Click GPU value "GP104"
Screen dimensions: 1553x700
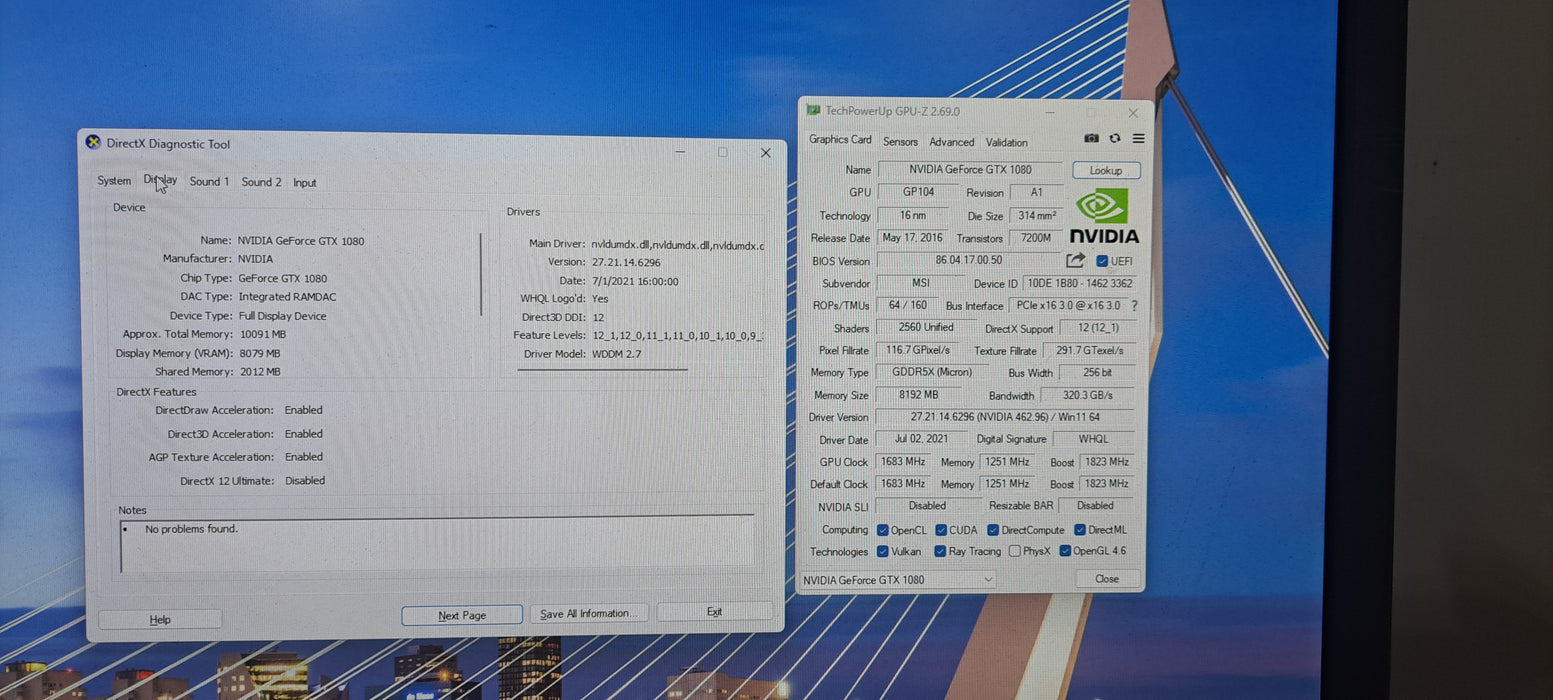[x=919, y=192]
